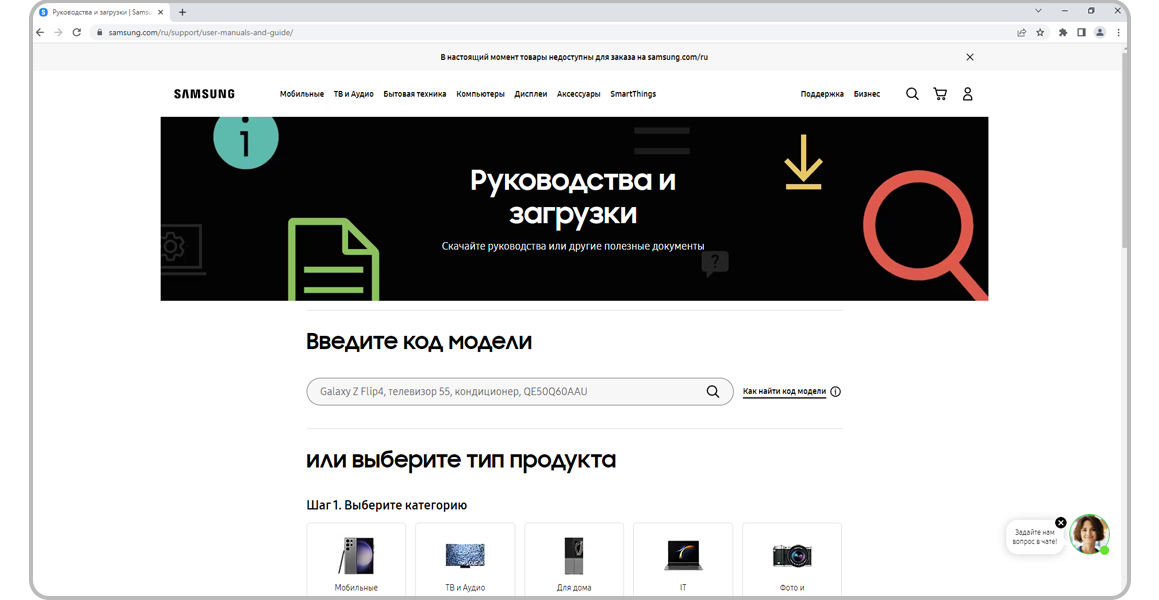The height and width of the screenshot is (600, 1159).
Task: Dismiss the unavailable-products notice banner
Action: pos(969,57)
